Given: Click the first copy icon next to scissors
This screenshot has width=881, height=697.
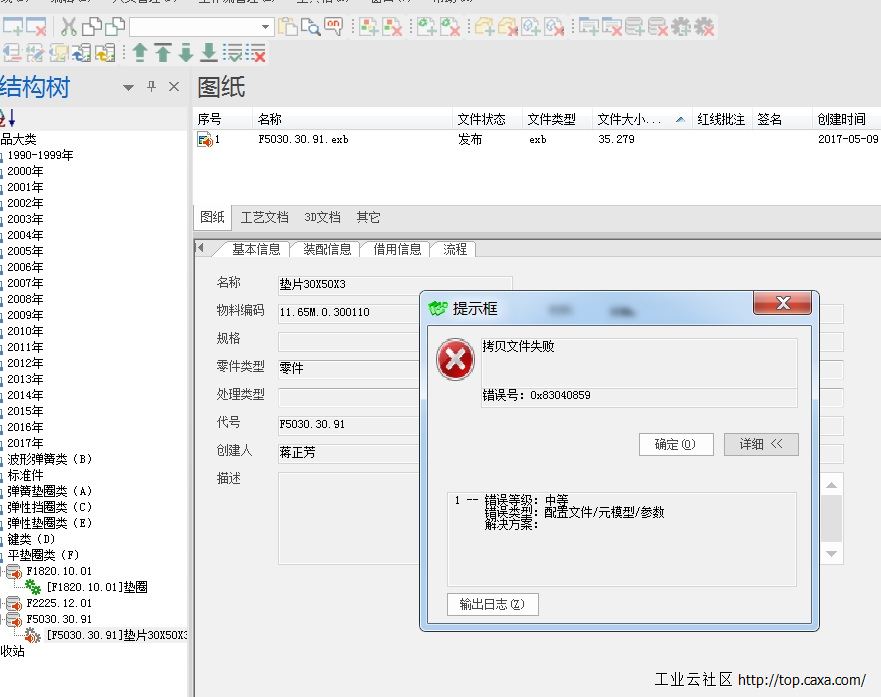Looking at the screenshot, I should (92, 26).
